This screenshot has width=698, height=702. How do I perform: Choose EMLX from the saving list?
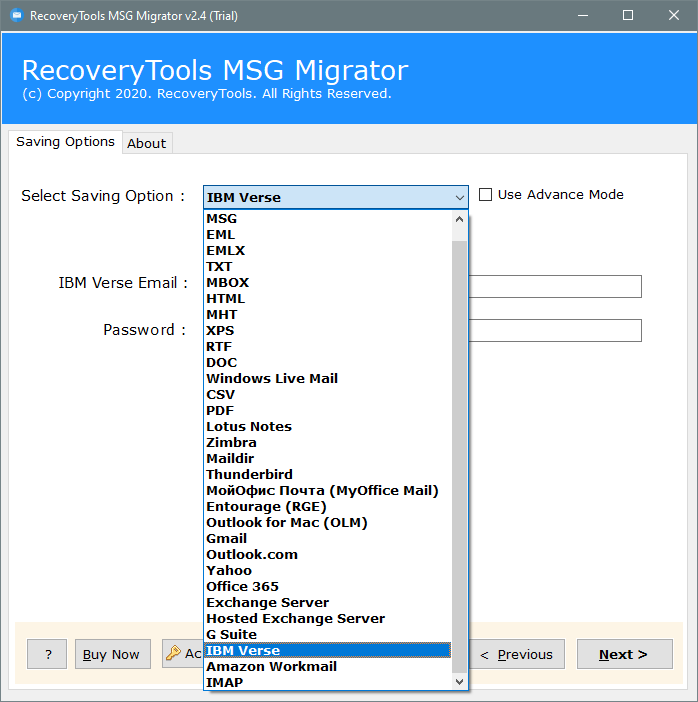coord(328,251)
